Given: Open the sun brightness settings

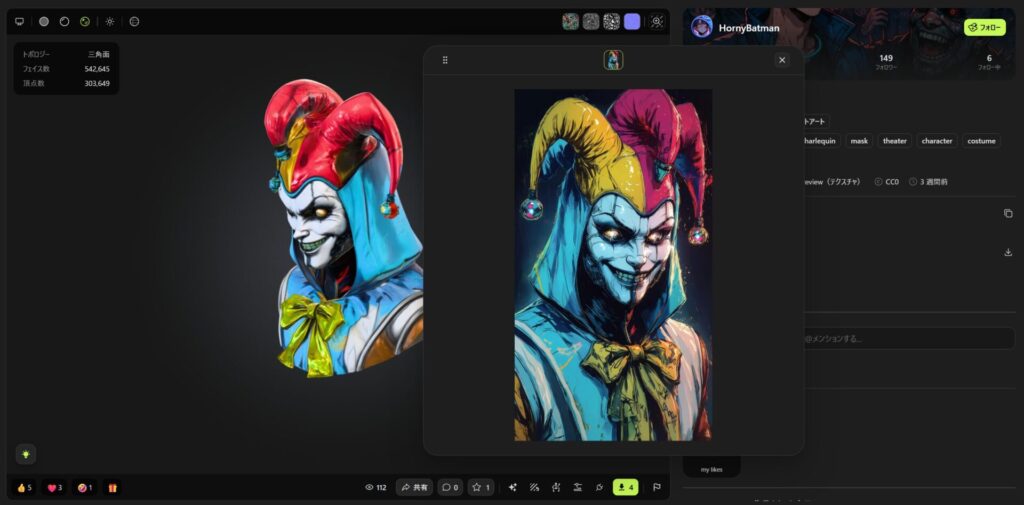Looking at the screenshot, I should point(110,21).
